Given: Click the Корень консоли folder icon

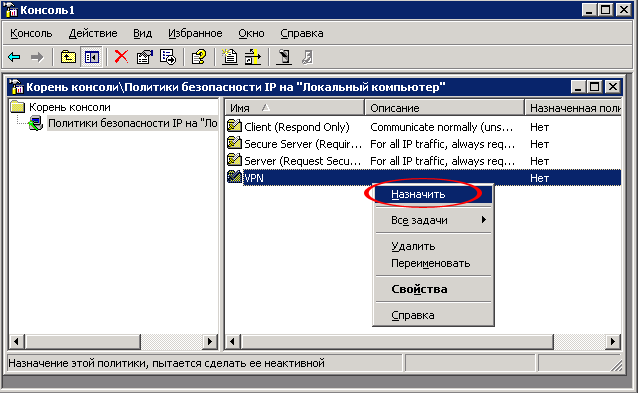Looking at the screenshot, I should (x=18, y=107).
